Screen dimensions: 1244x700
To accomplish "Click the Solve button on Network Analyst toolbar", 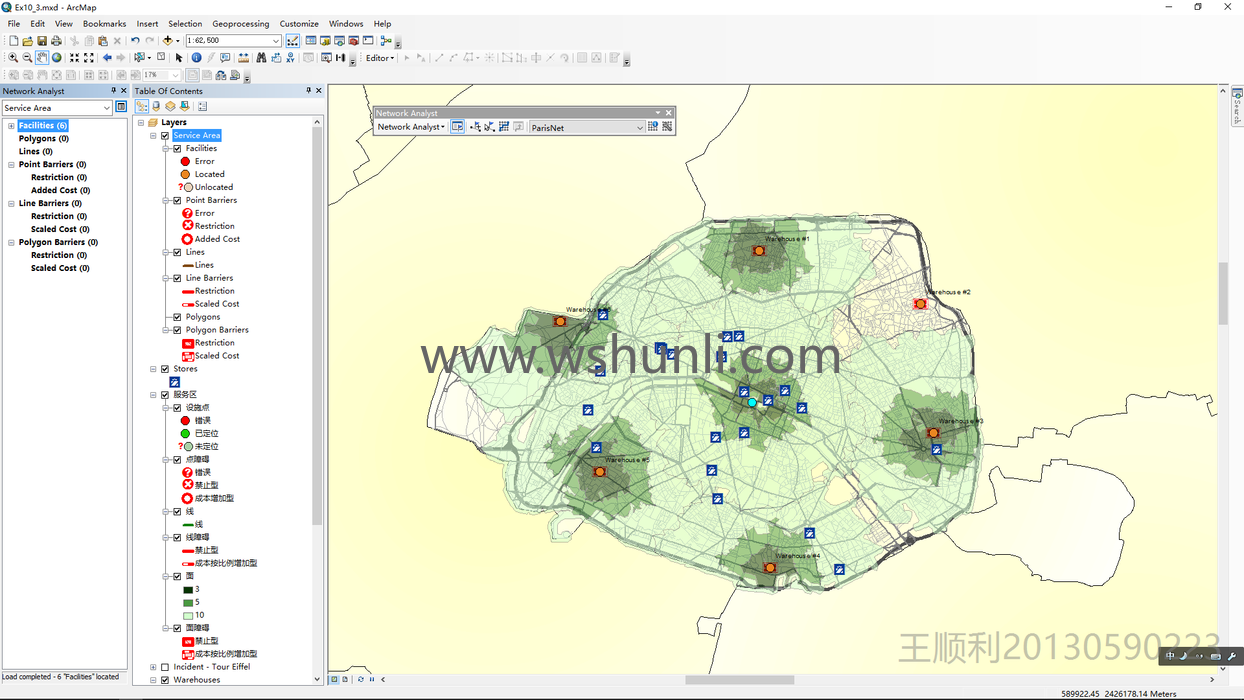I will click(504, 127).
